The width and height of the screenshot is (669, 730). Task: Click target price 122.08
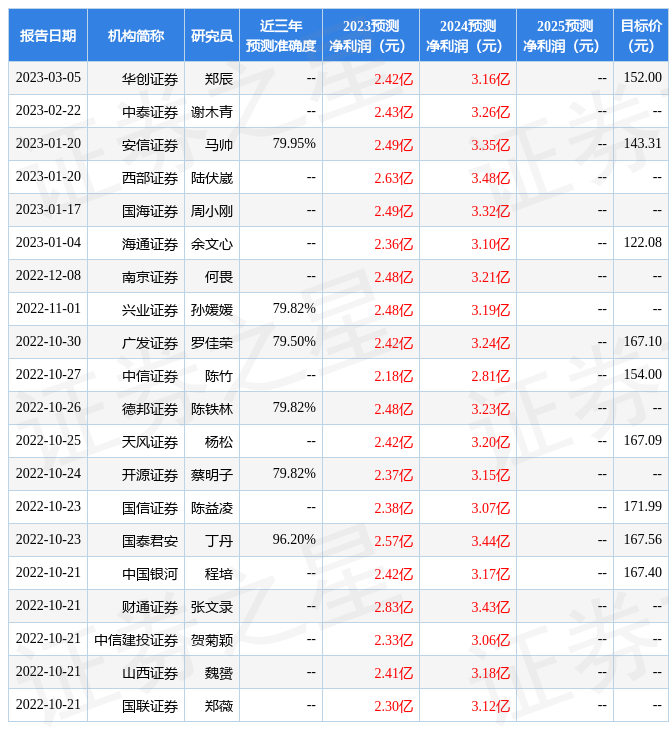tap(642, 243)
